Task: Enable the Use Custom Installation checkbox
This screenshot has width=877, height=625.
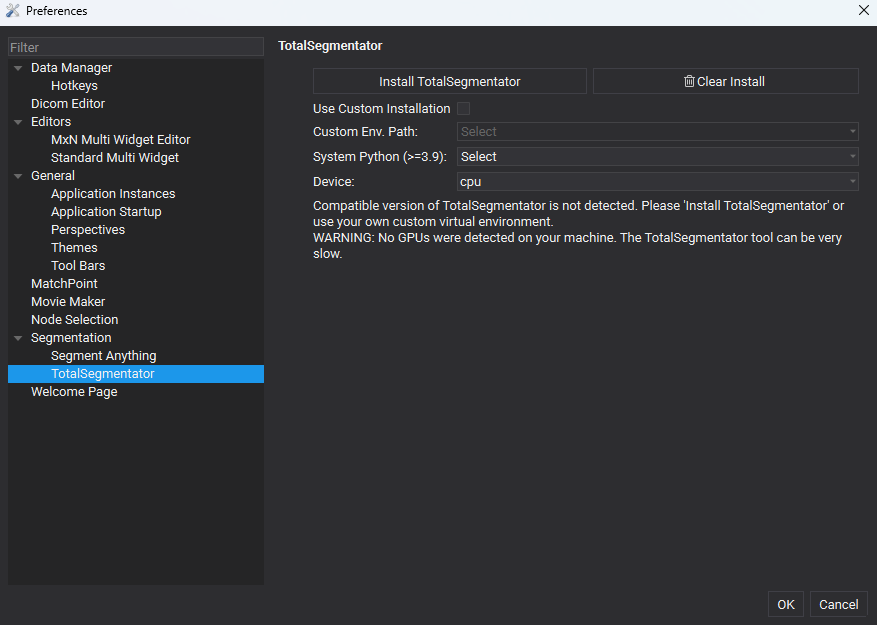Action: pos(463,109)
